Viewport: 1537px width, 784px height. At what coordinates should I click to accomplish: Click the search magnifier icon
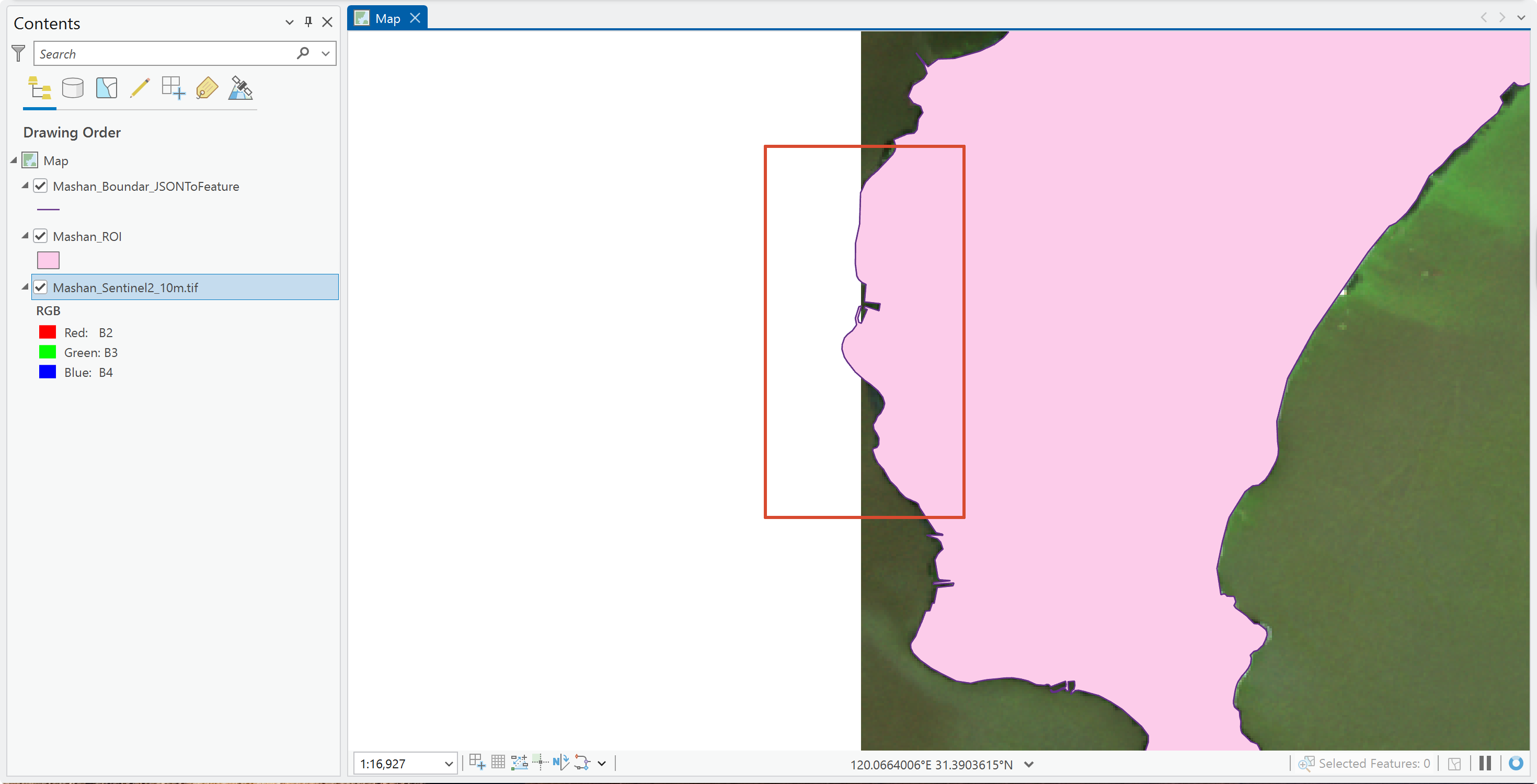click(x=303, y=53)
